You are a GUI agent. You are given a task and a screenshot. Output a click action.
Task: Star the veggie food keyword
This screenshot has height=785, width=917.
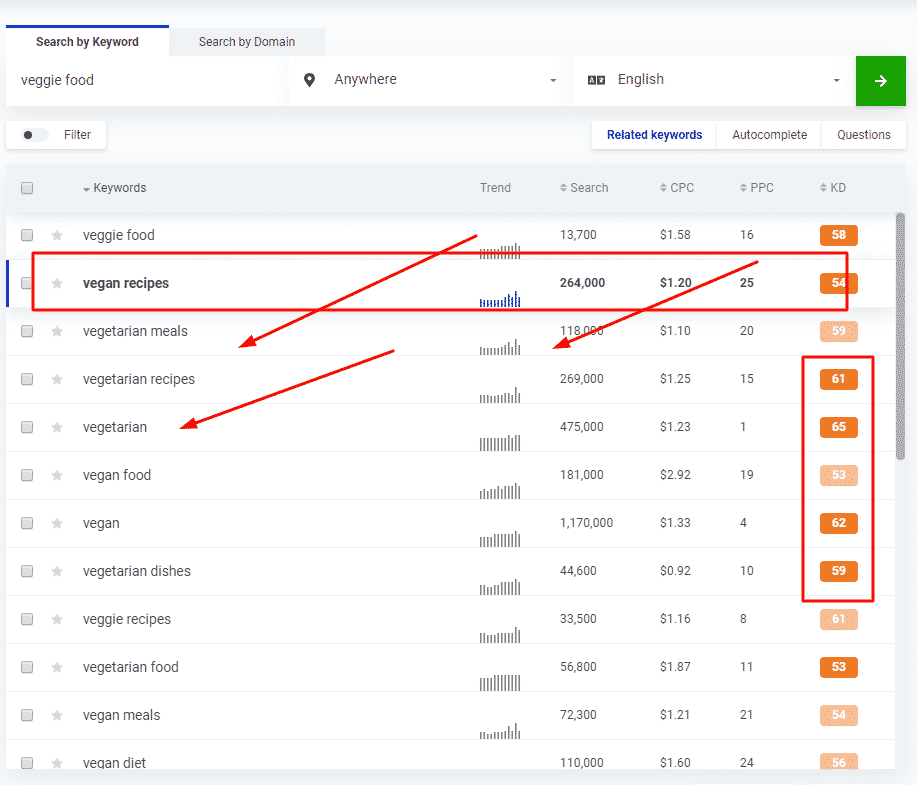point(57,235)
